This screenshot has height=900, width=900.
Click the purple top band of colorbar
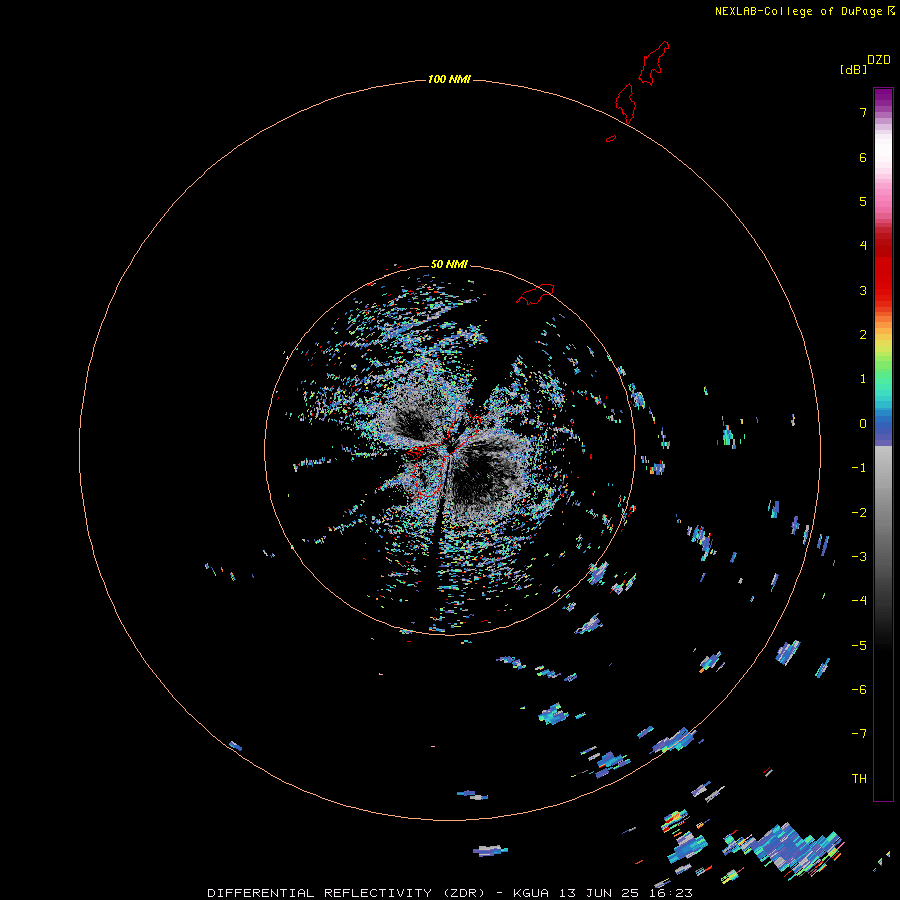(x=883, y=98)
